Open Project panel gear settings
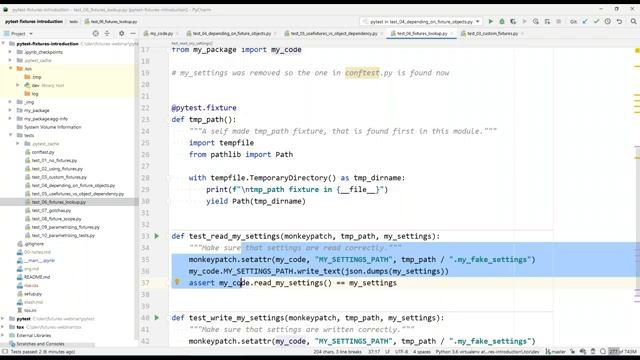 point(121,33)
